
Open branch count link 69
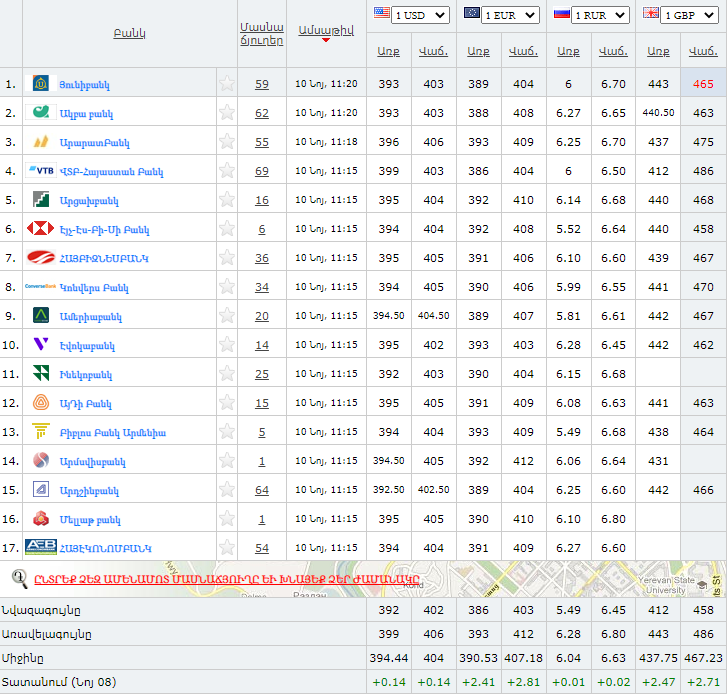point(262,171)
